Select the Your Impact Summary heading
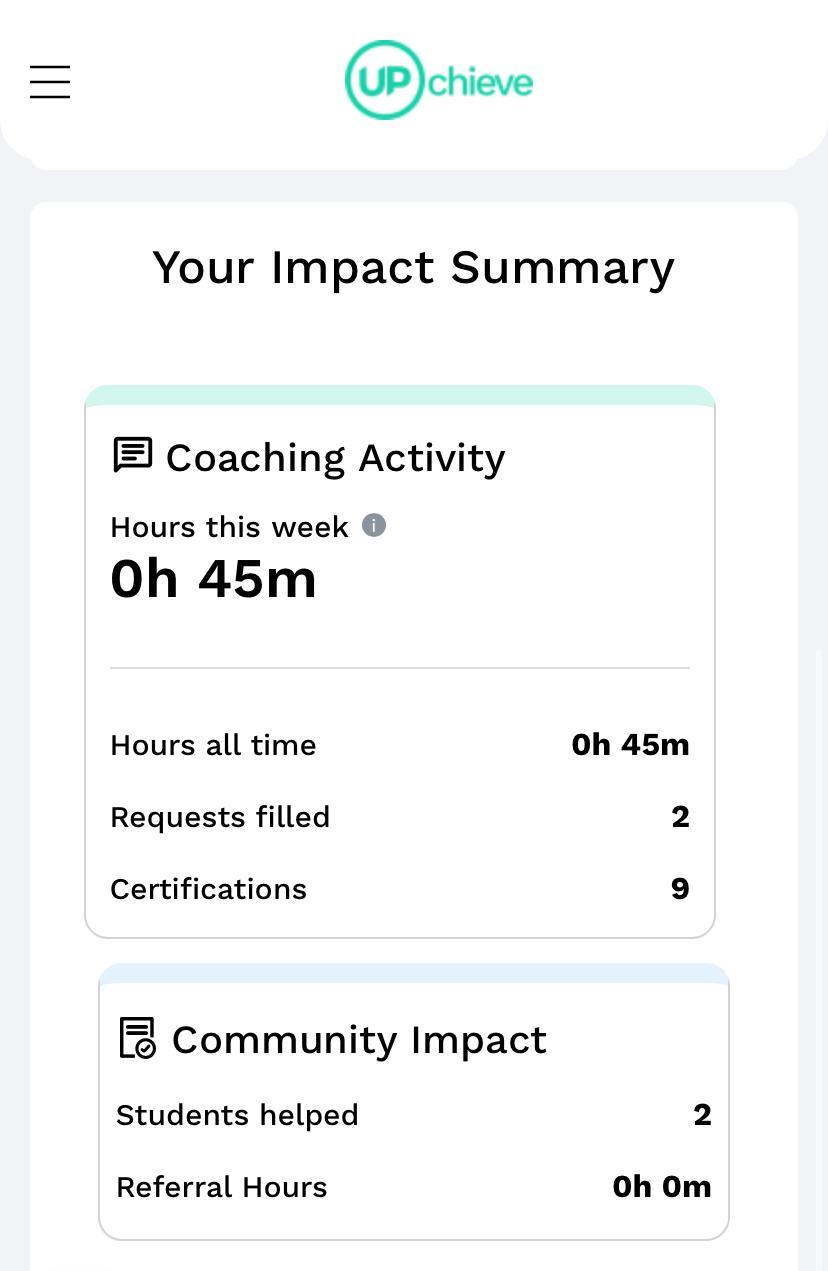This screenshot has width=828, height=1271. tap(413, 268)
